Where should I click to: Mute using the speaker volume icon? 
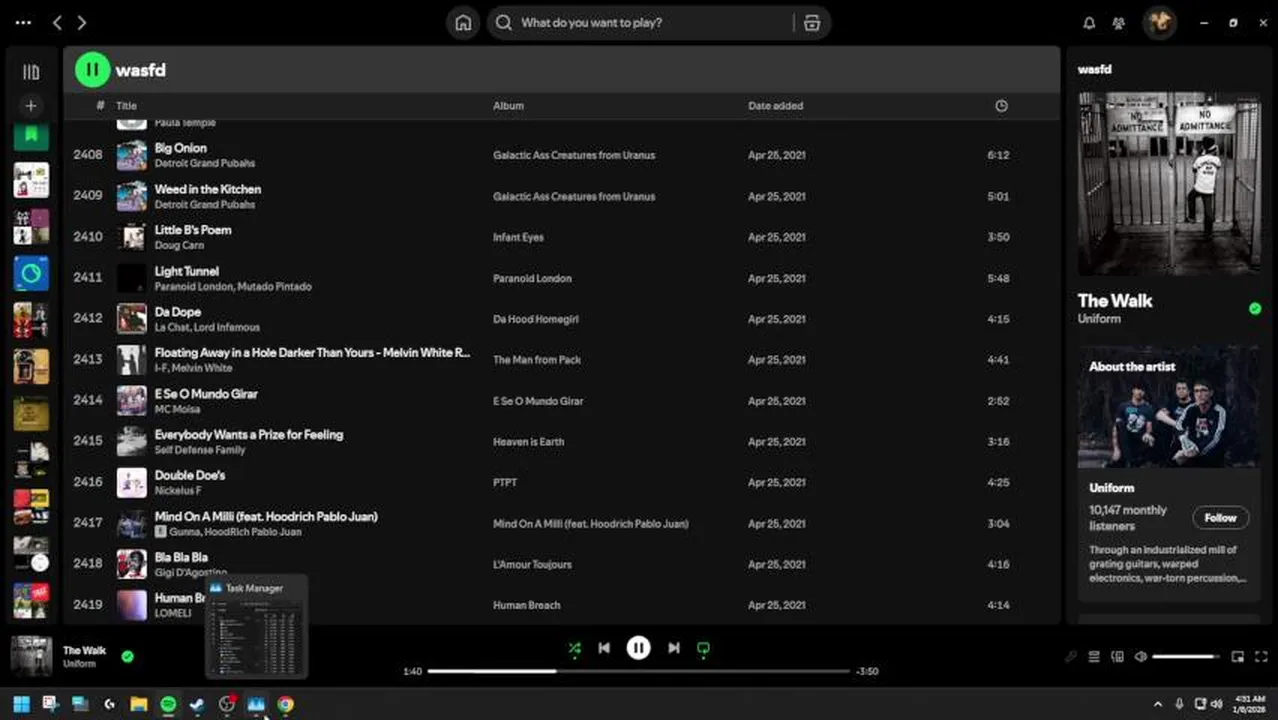point(1138,657)
